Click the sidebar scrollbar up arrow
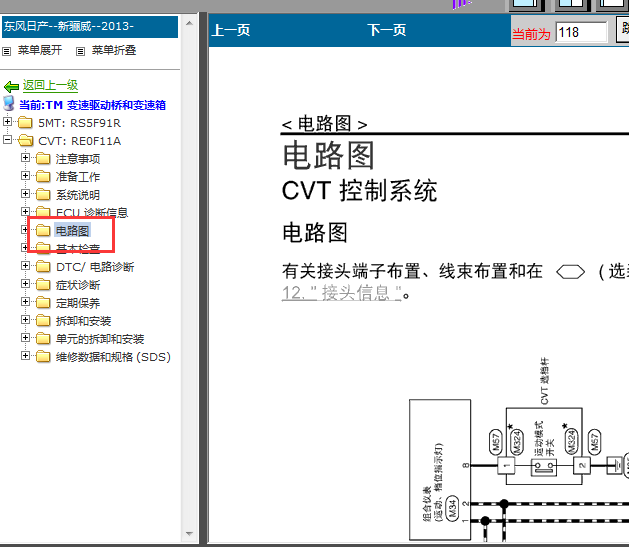Screen dimensions: 629x547 click(x=189, y=23)
